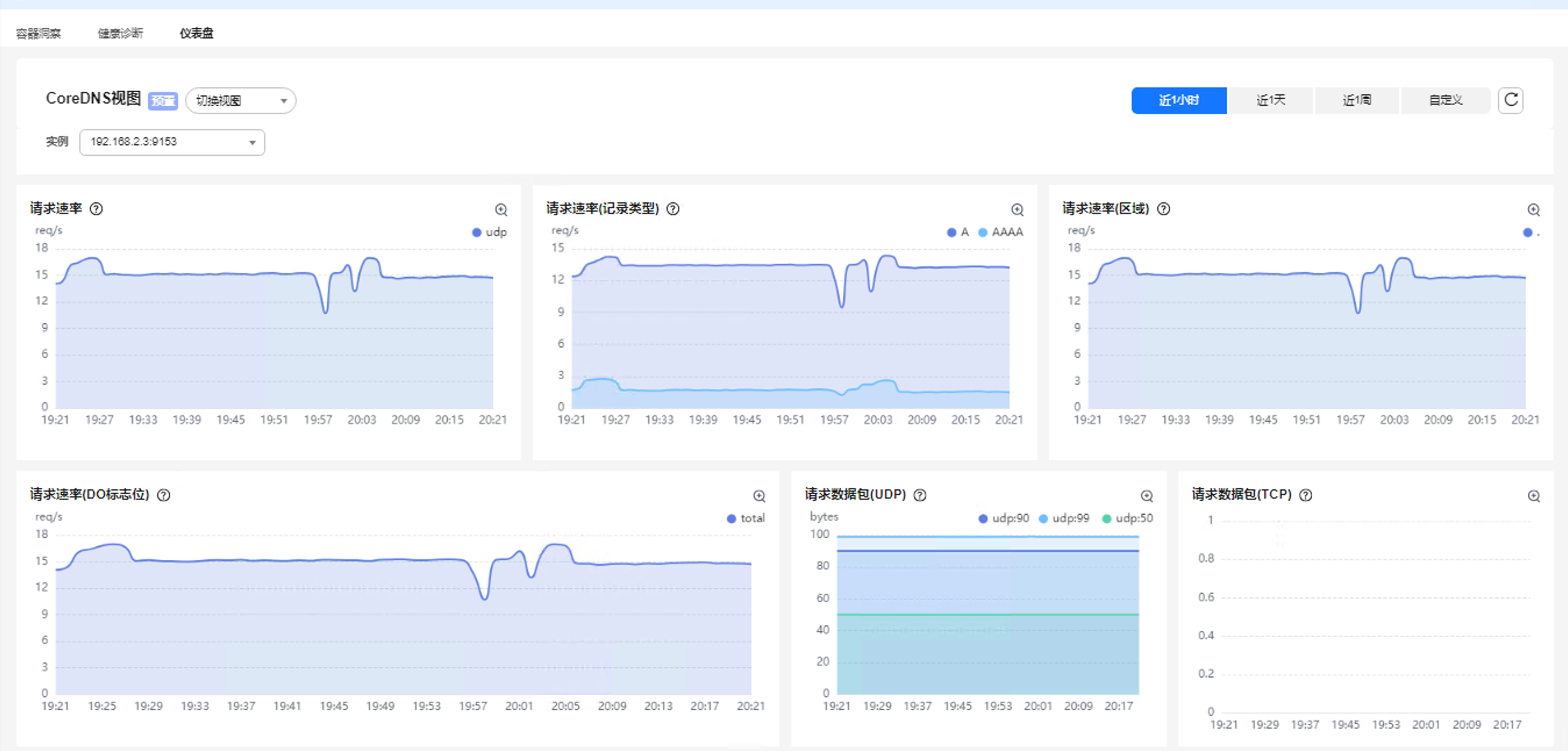Select the 近1周 time range
The width and height of the screenshot is (1568, 751).
click(1356, 100)
